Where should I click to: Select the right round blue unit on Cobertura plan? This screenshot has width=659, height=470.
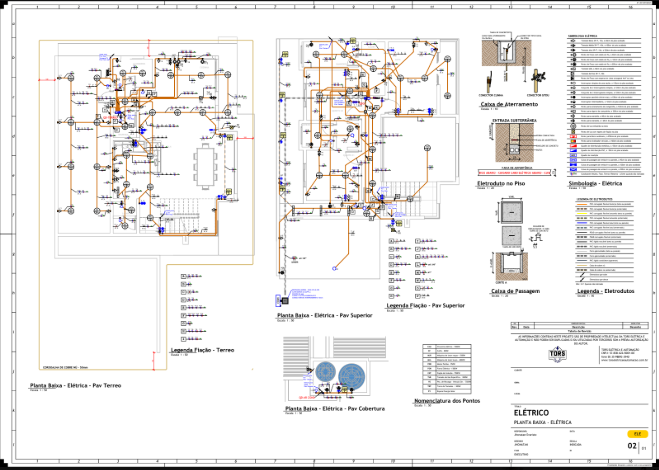[x=352, y=375]
